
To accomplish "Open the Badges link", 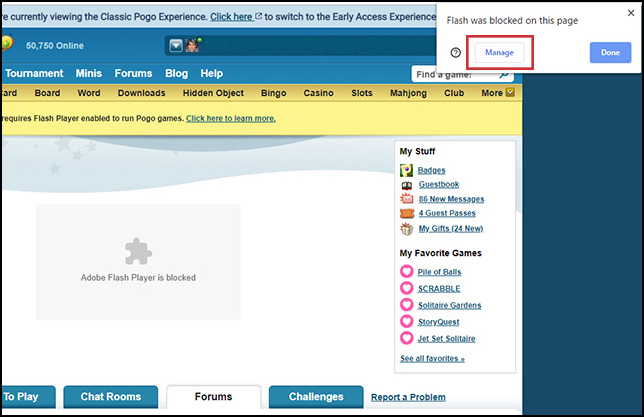I will (431, 170).
